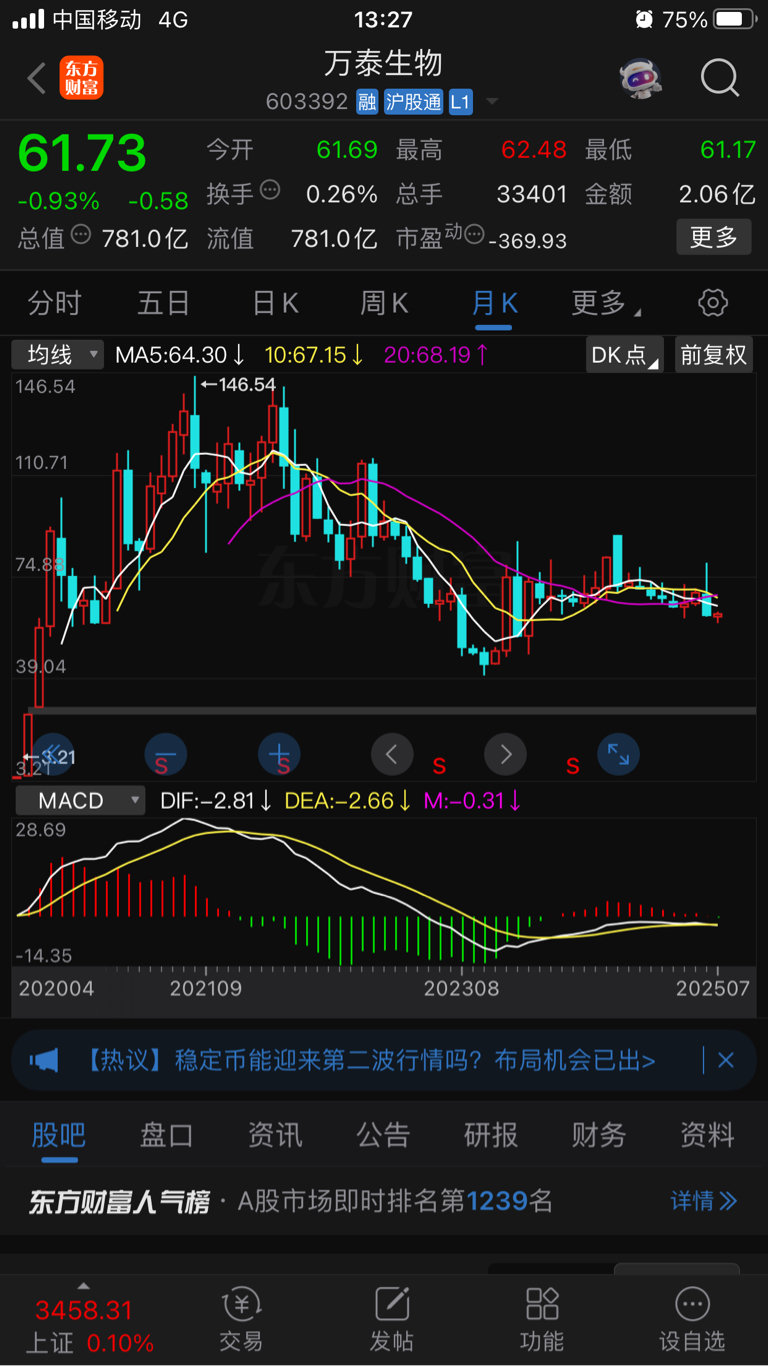Tap the 146.54 peak marker label
Screen dimensions: 768x1366
tap(238, 384)
